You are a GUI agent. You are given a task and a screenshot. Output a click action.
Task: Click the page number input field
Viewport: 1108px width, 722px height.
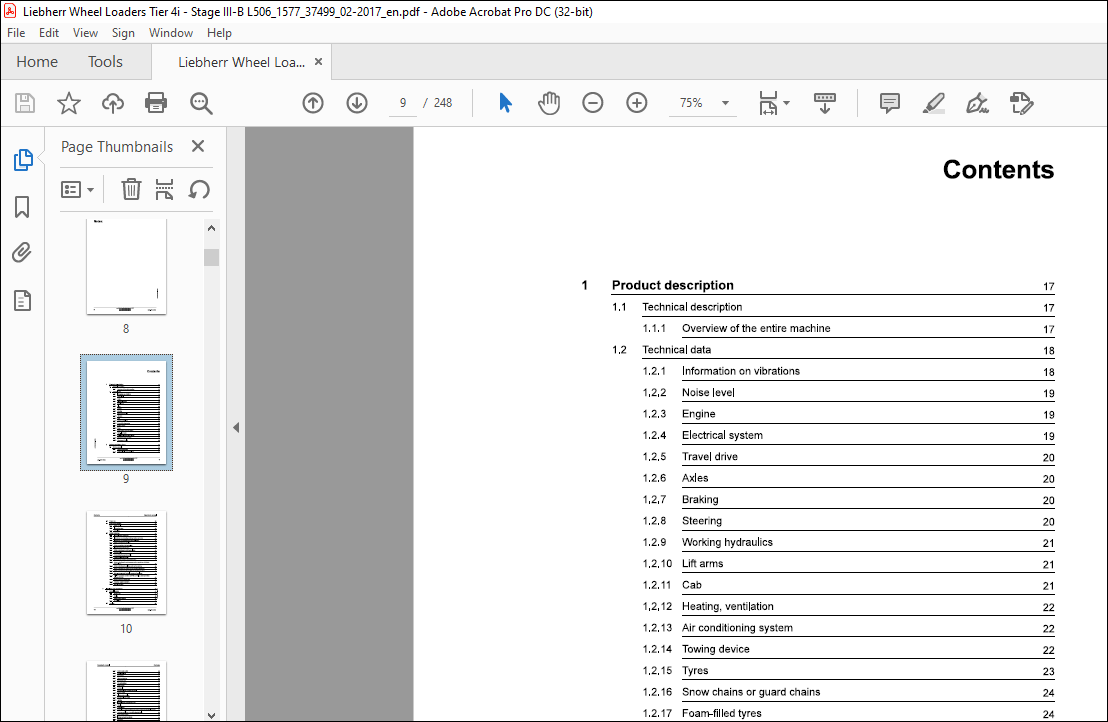click(x=403, y=103)
